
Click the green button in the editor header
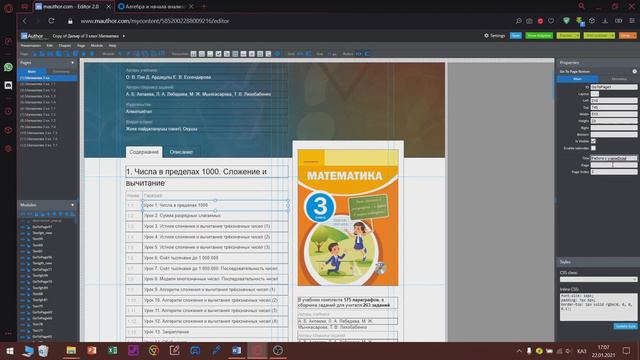[539, 36]
